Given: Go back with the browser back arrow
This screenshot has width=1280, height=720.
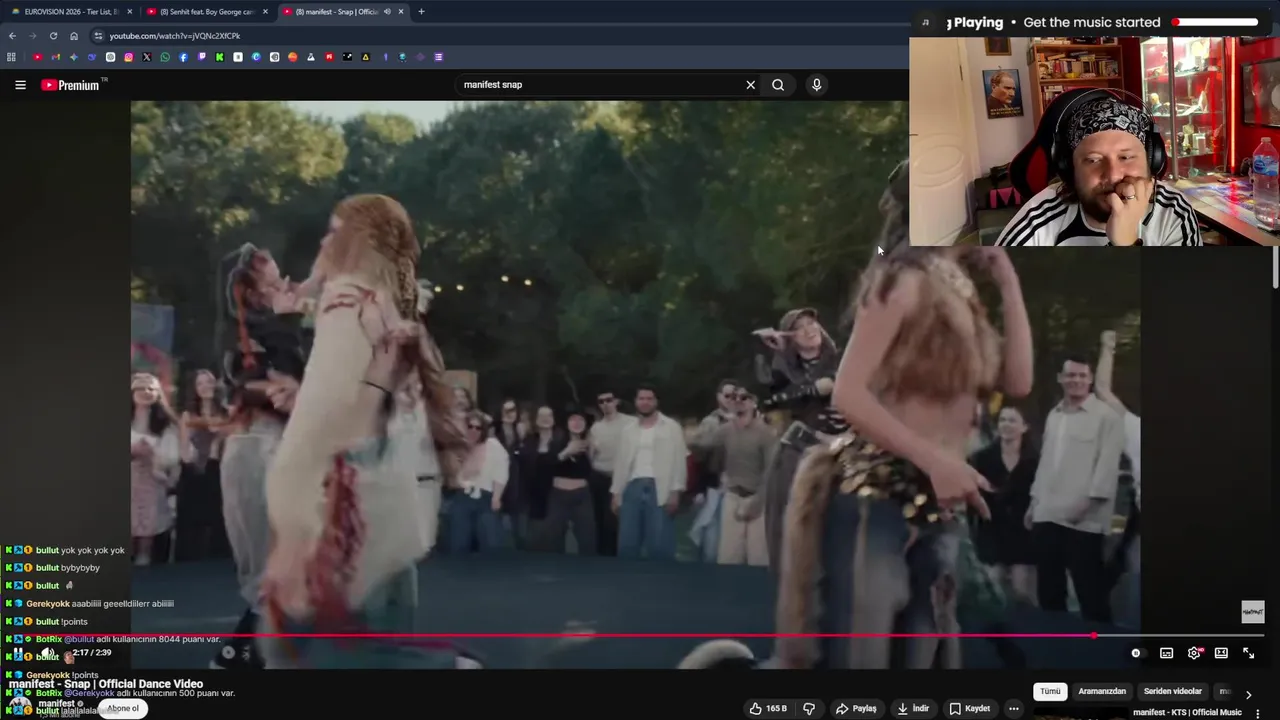Looking at the screenshot, I should point(12,36).
